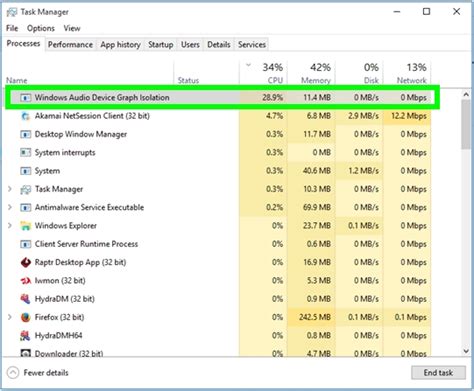Open the File menu
The image size is (474, 391).
[12, 28]
